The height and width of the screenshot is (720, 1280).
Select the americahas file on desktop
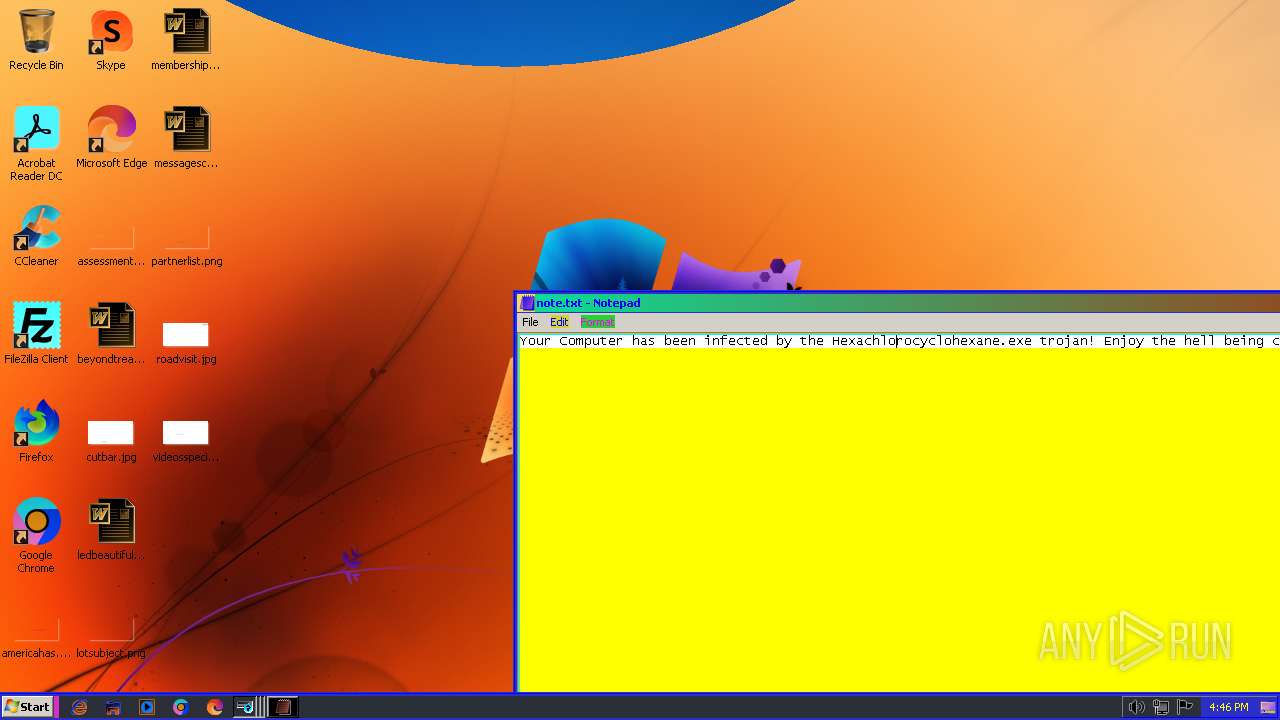(x=36, y=638)
